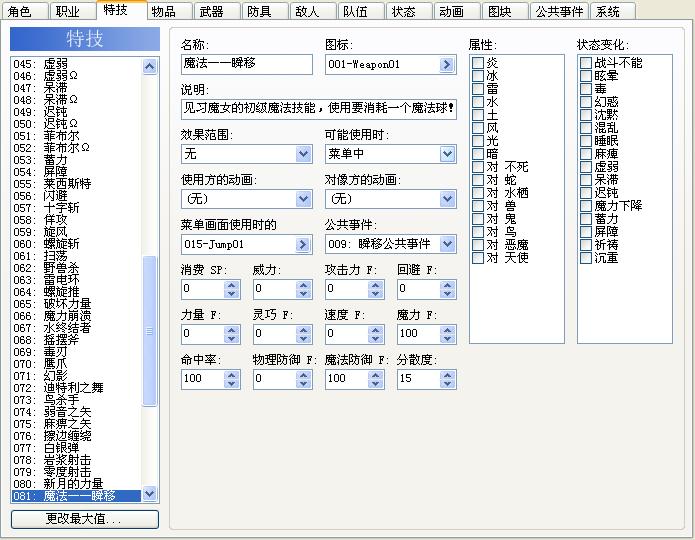
Task: Click the 更改最大值 button
Action: pyautogui.click(x=85, y=519)
